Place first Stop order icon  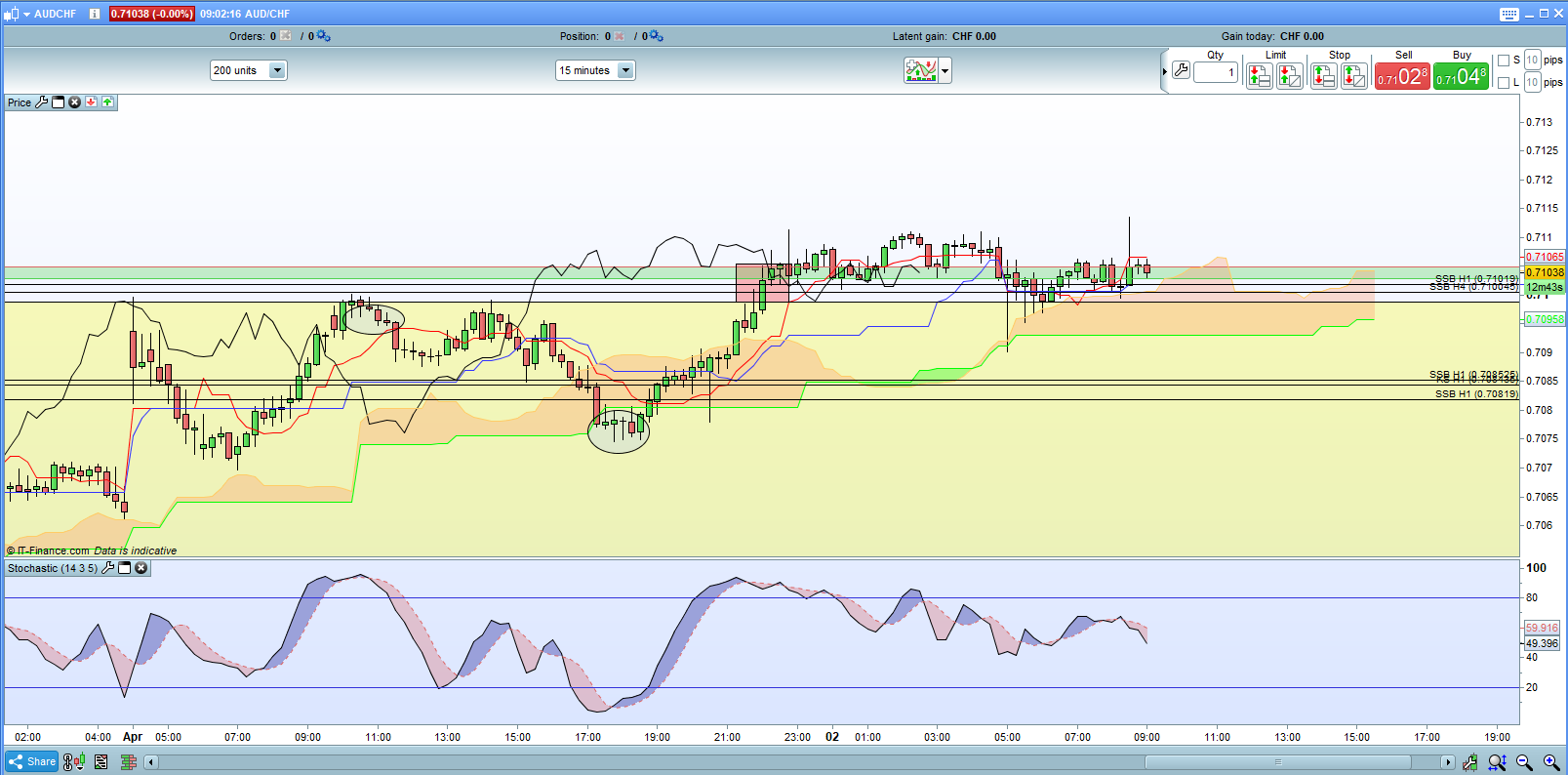click(x=1323, y=75)
